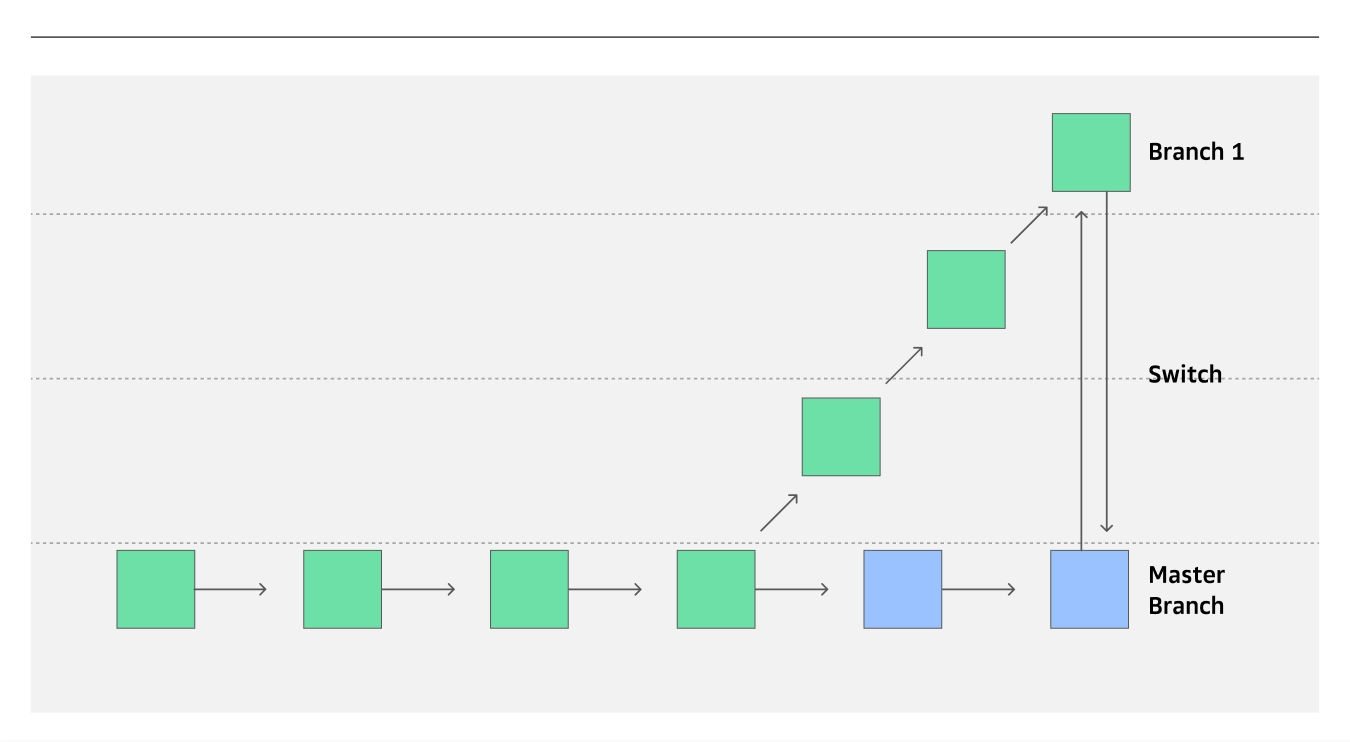Click the Master Branch label

click(1186, 590)
